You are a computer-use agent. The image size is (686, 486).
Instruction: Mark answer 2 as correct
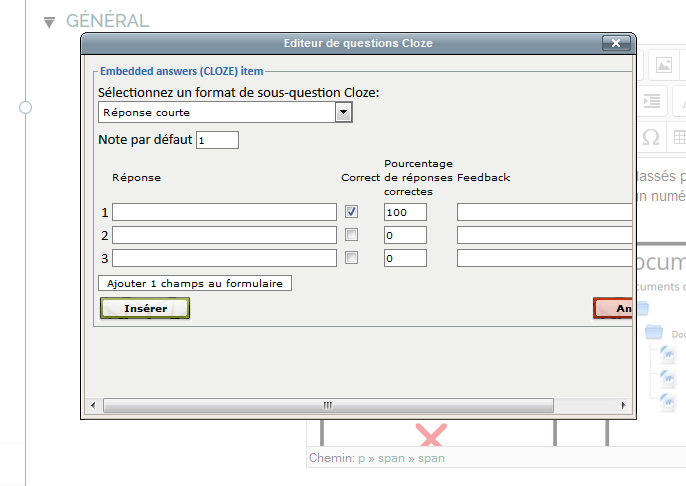(x=351, y=235)
